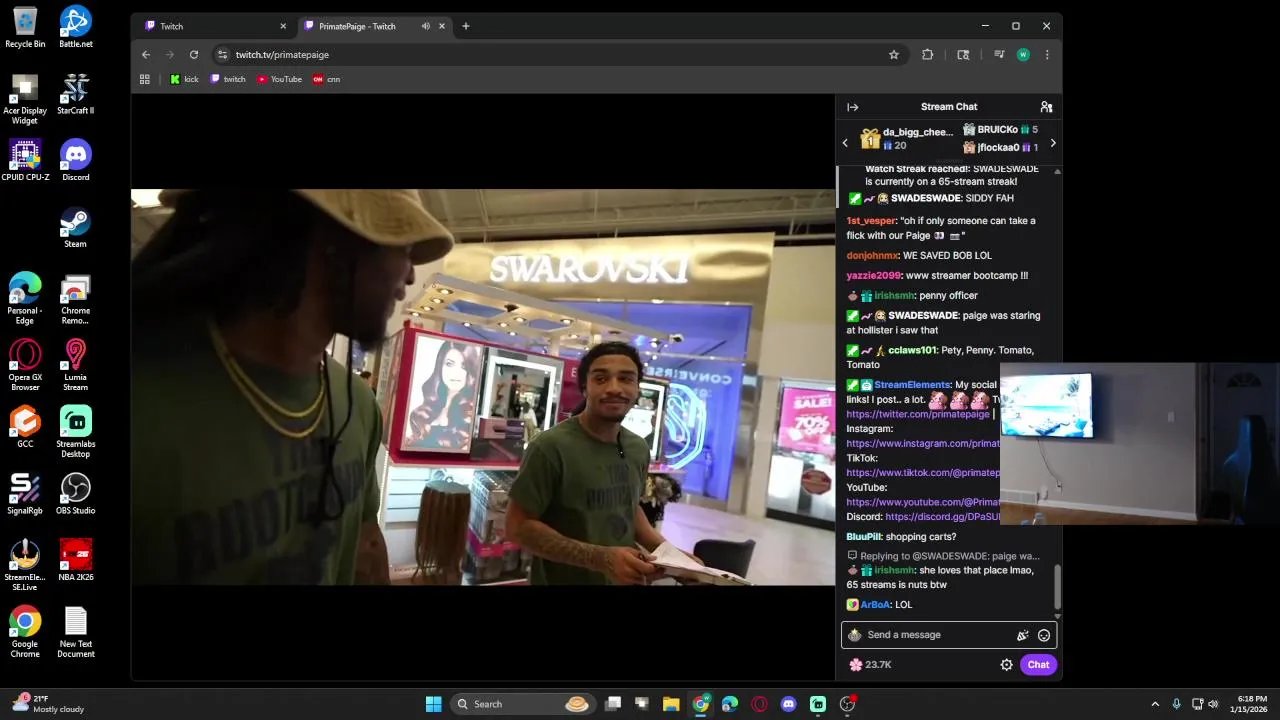1280x720 pixels.
Task: Mute the PrimatePaige tab audio
Action: (426, 26)
